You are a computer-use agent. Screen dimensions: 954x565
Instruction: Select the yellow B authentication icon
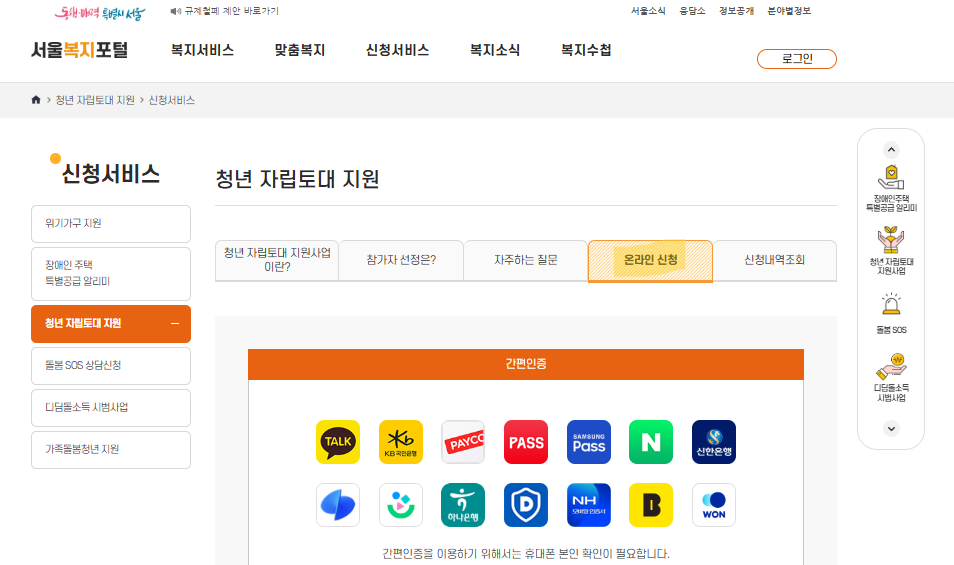click(651, 505)
